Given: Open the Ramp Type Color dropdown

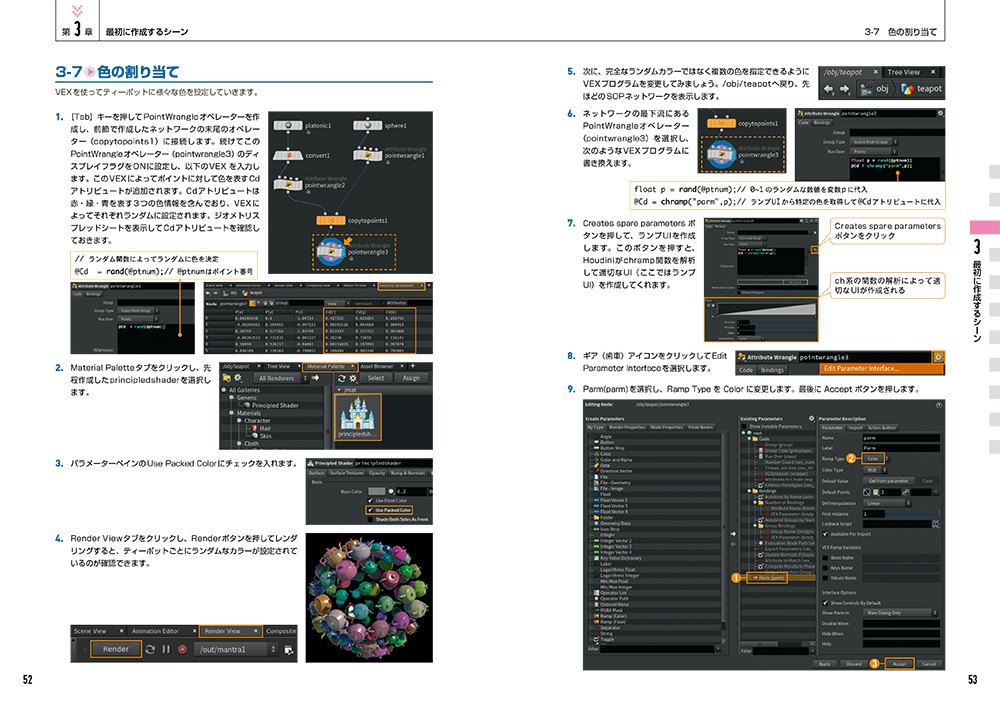Looking at the screenshot, I should point(876,458).
